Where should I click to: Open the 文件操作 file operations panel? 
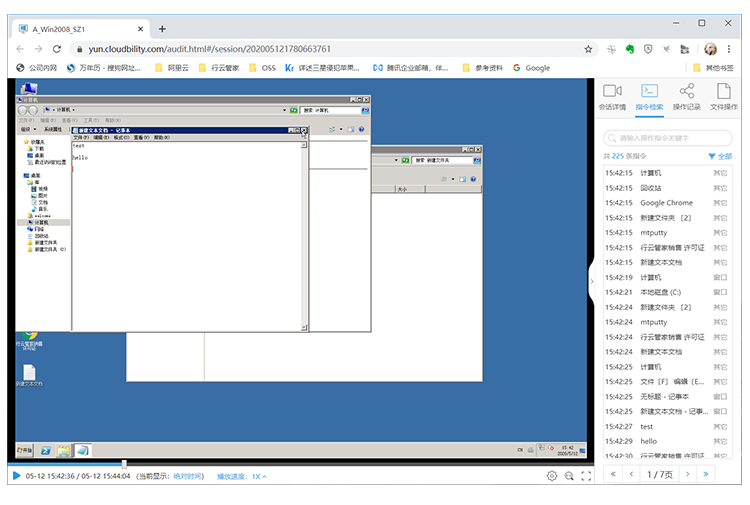pyautogui.click(x=723, y=97)
